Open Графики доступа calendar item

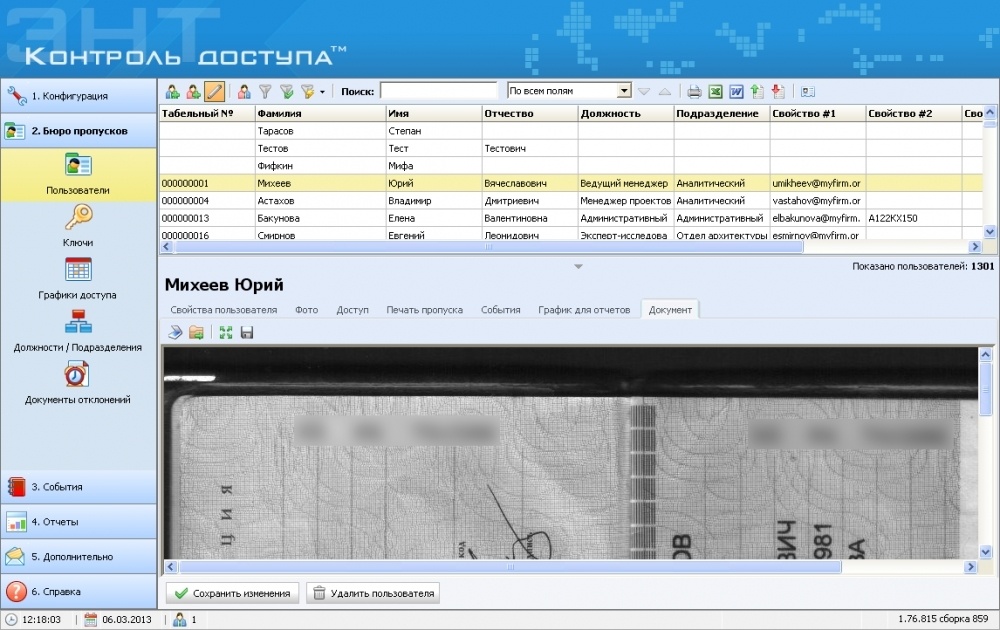tap(77, 279)
